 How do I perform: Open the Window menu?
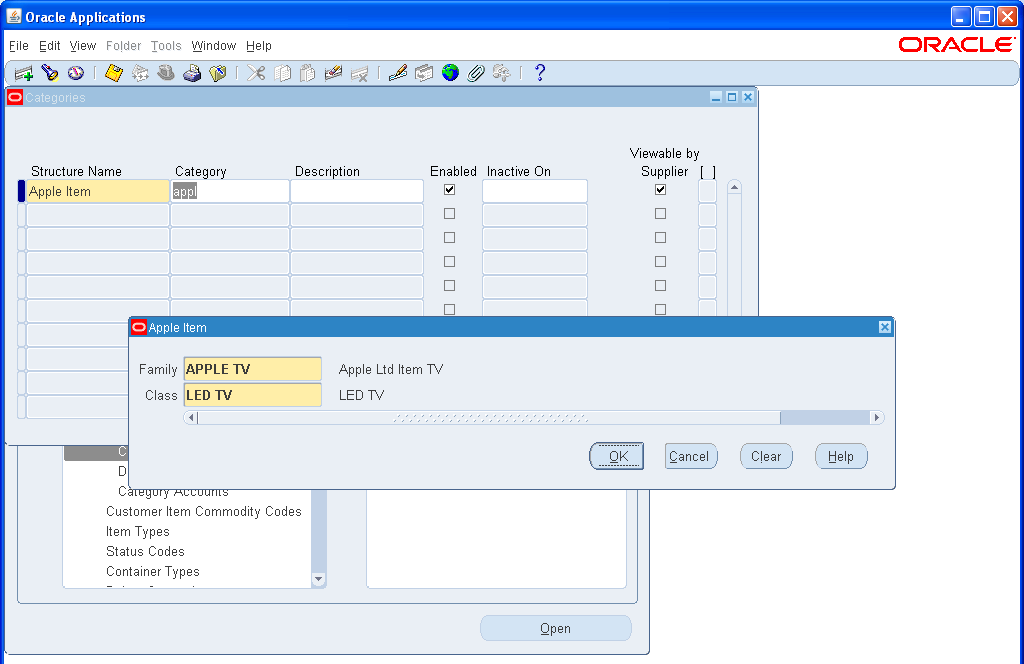point(214,46)
